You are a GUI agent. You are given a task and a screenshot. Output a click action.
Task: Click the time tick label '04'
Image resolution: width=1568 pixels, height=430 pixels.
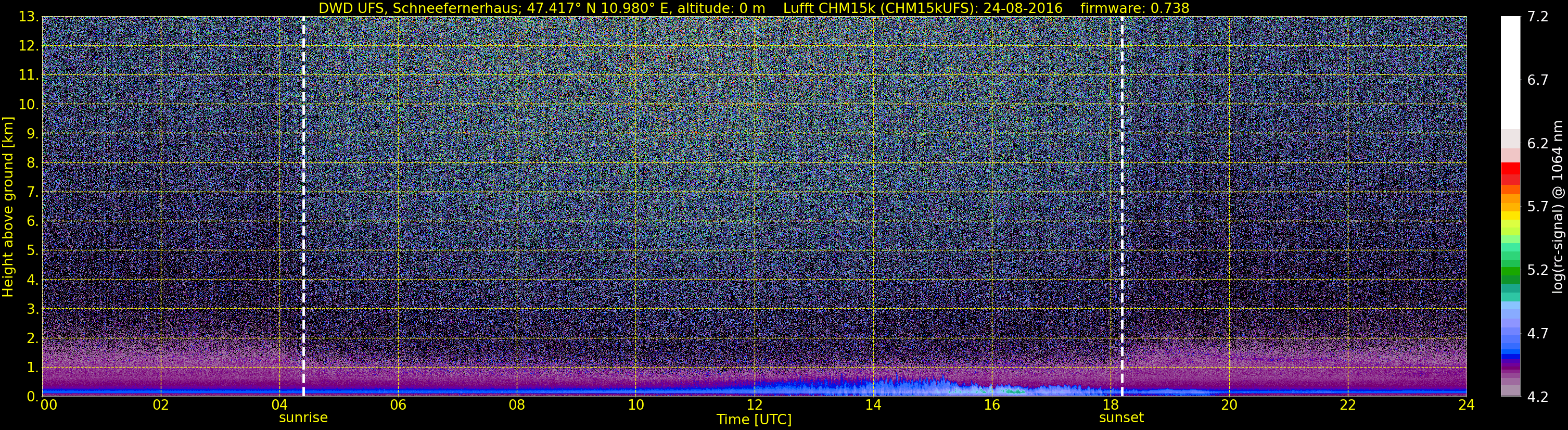pos(279,405)
